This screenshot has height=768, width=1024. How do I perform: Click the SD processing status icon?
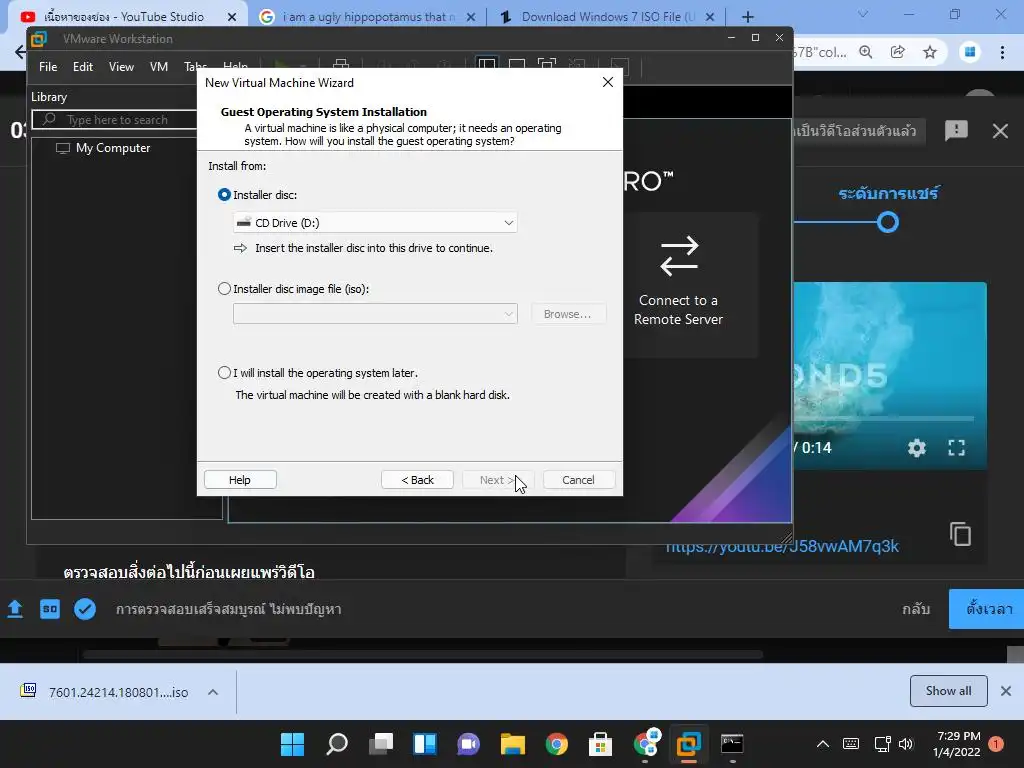pos(50,609)
